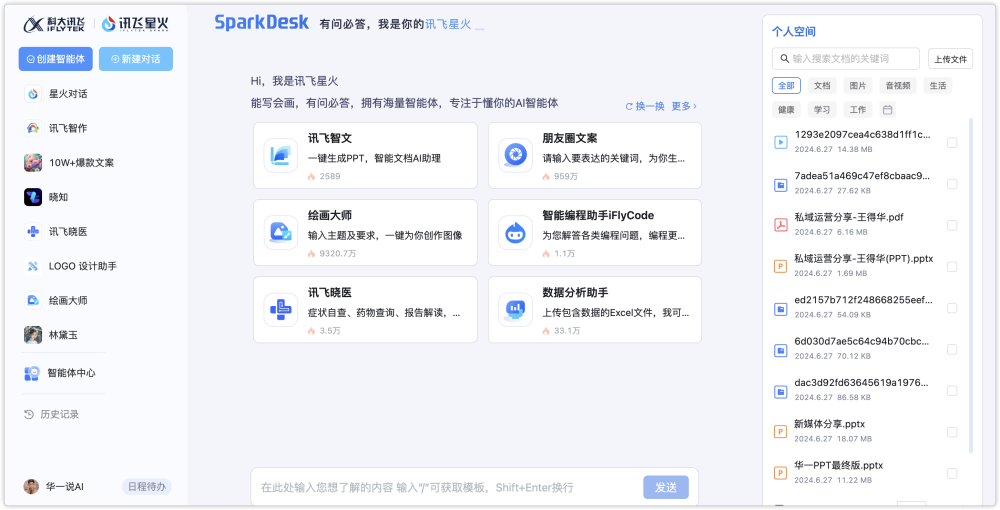Image resolution: width=1000 pixels, height=510 pixels.
Task: Click the 数据分析助手 card icon
Action: pos(515,309)
